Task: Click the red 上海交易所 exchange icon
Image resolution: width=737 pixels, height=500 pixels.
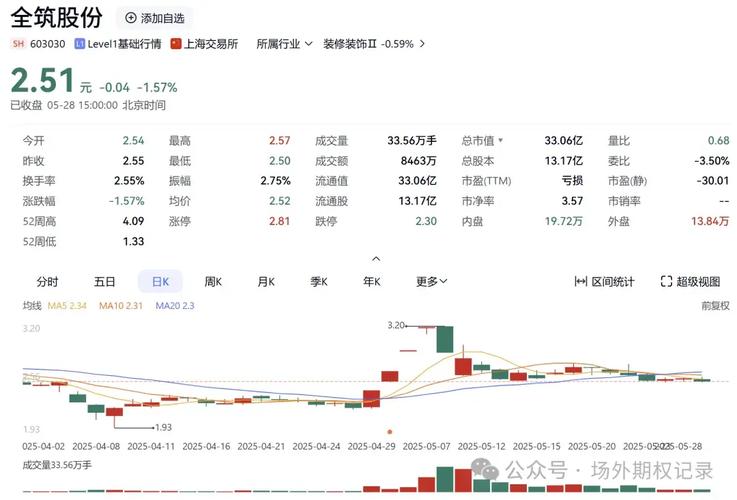Action: point(176,44)
